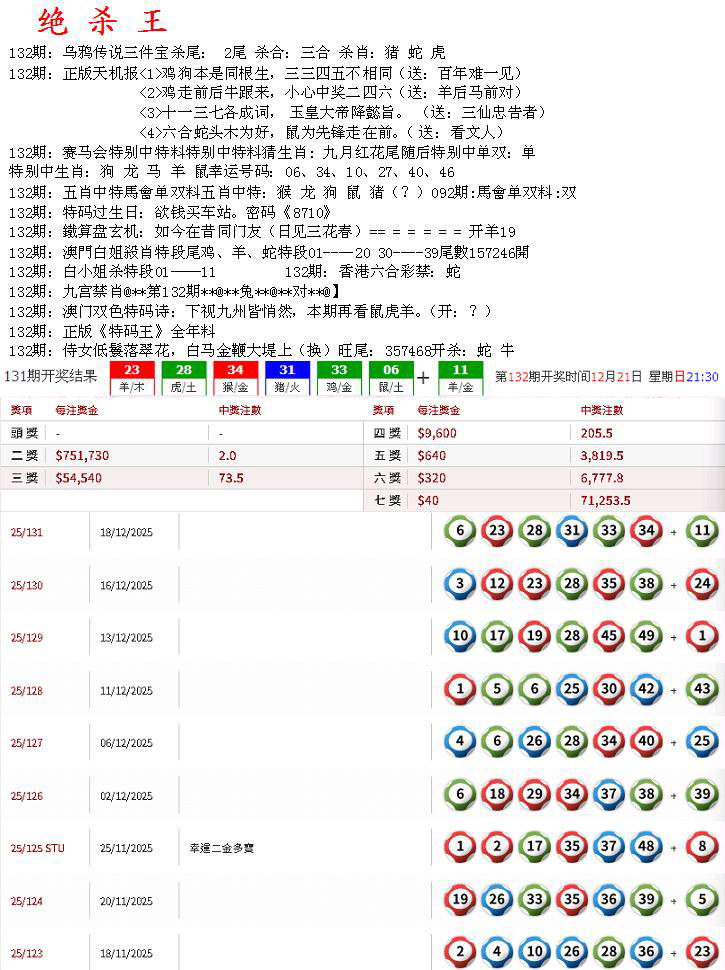This screenshot has width=725, height=970.
Task: Click the 绝杀王 title at top
Action: click(x=103, y=22)
